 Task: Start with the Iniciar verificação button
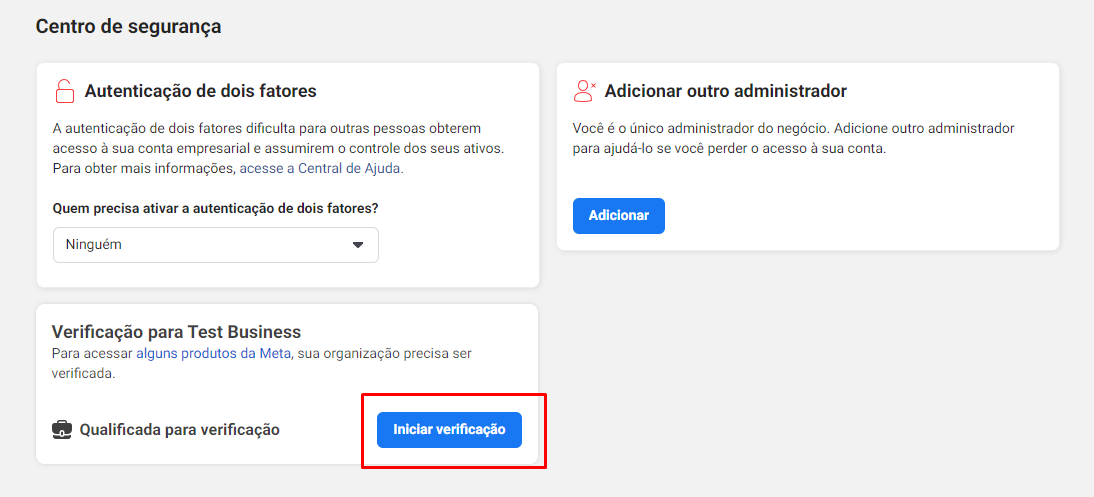click(449, 429)
